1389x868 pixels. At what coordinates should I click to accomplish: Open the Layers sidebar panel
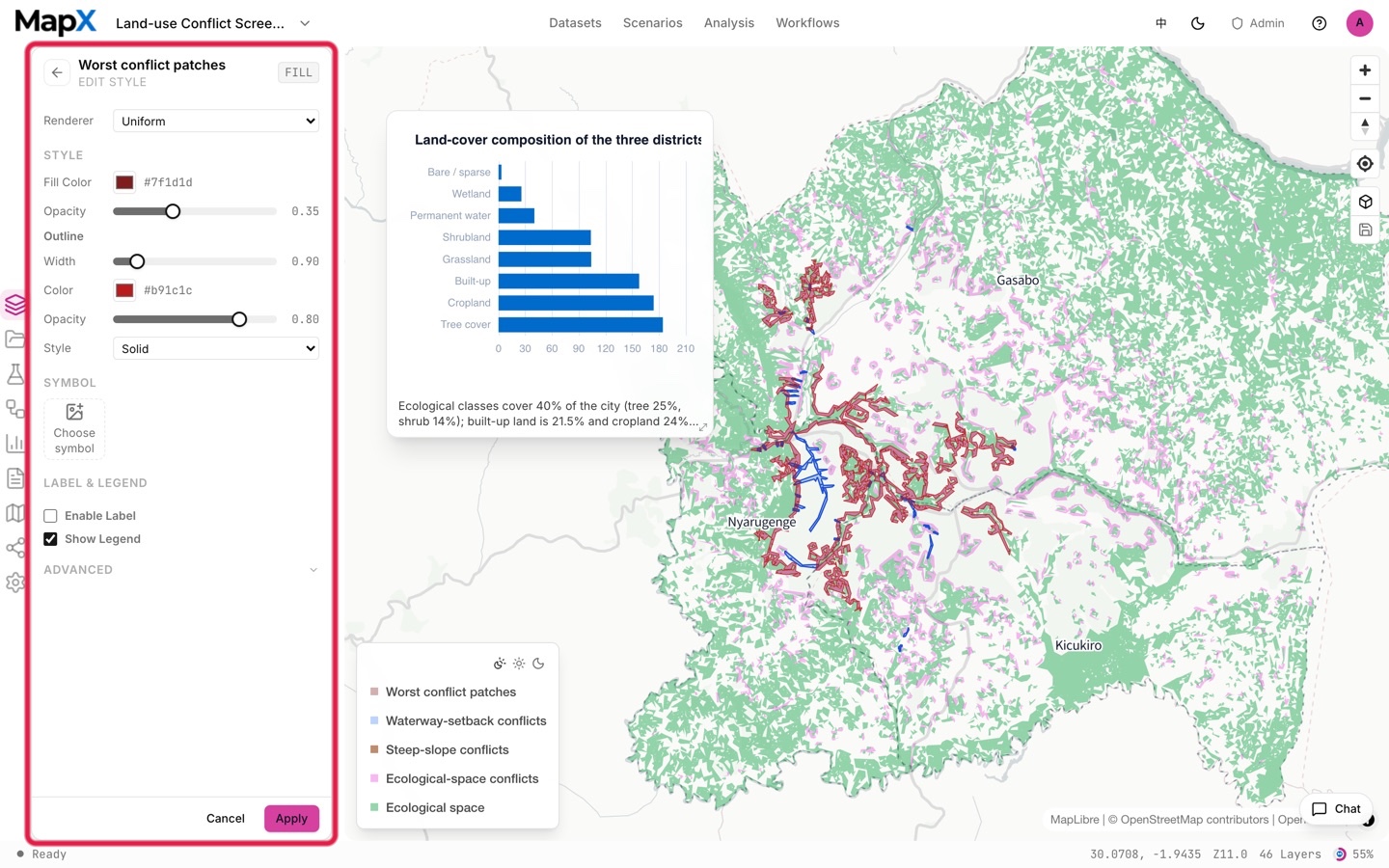pos(14,305)
